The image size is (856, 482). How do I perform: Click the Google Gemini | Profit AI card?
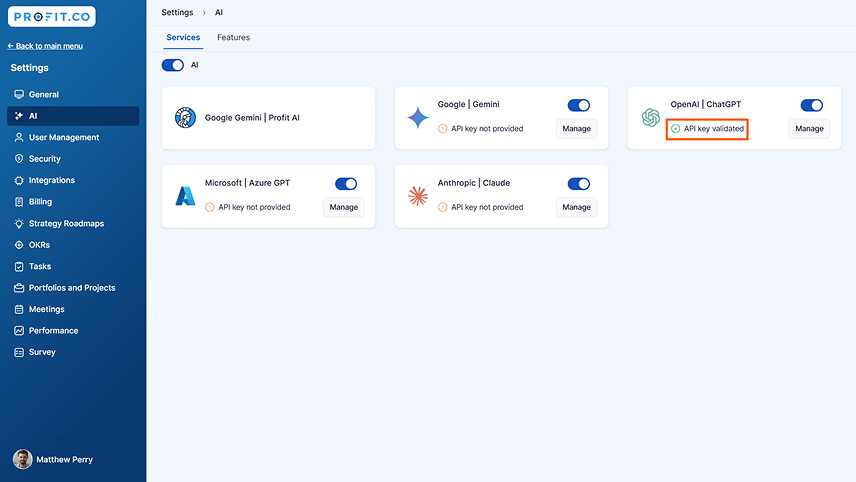pyautogui.click(x=269, y=118)
